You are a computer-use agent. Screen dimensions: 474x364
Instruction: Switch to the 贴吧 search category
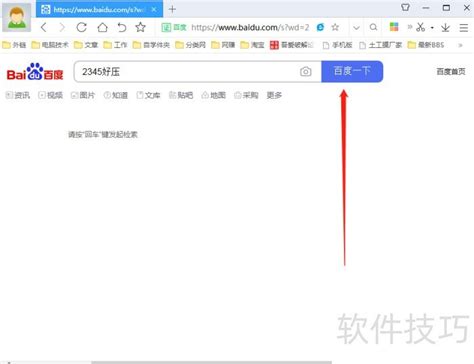[181, 95]
